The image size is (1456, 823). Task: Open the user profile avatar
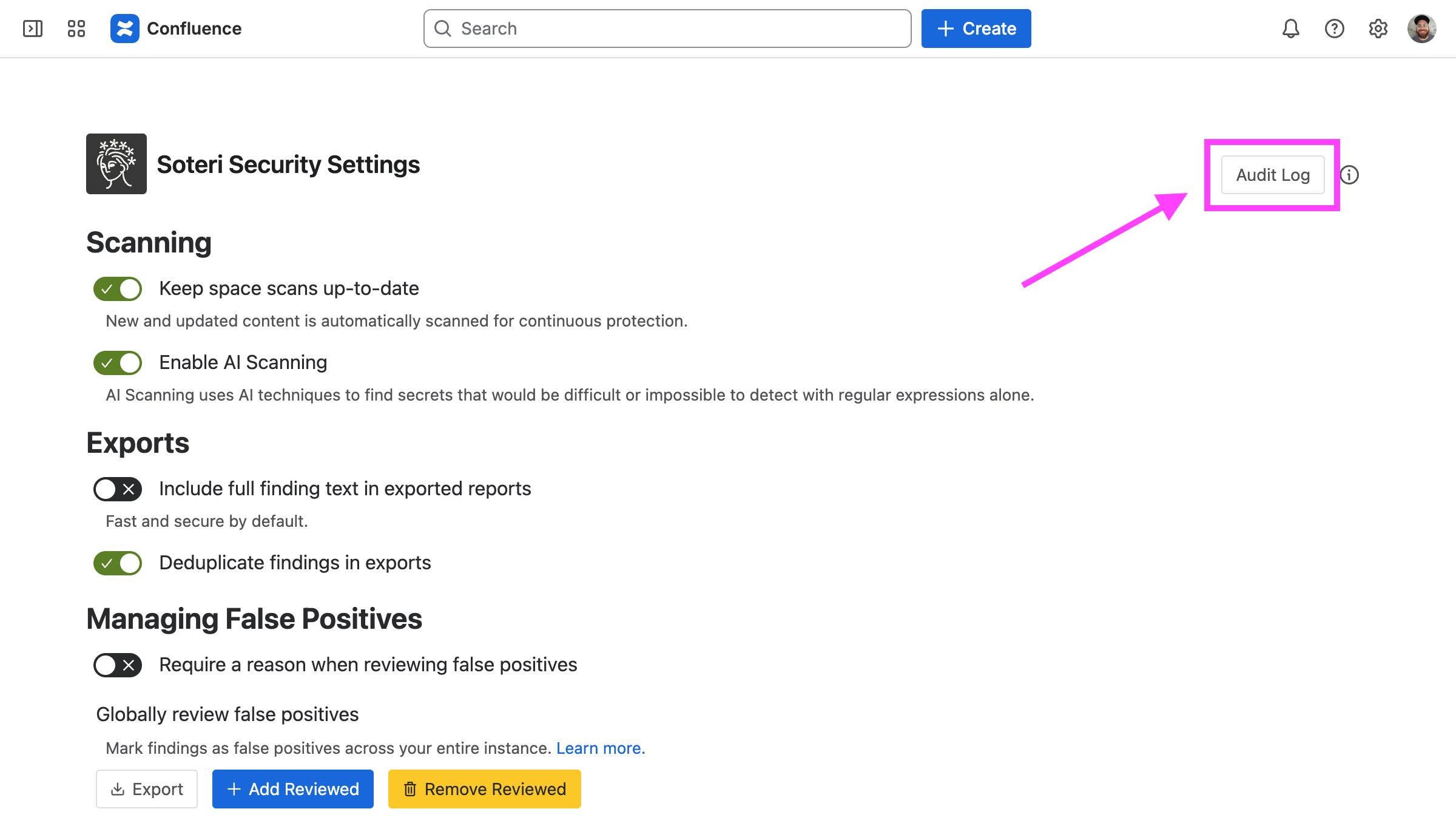[x=1422, y=29]
